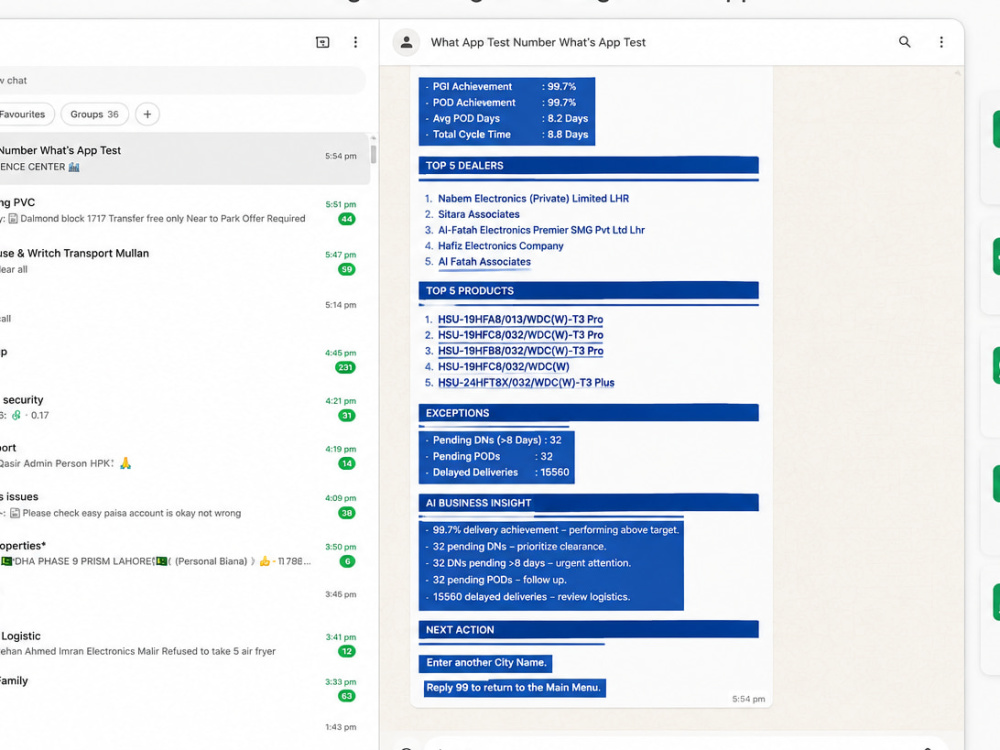Open chat mentioning Admin Person HPK
Screen dimensions: 1000x750
(x=184, y=456)
